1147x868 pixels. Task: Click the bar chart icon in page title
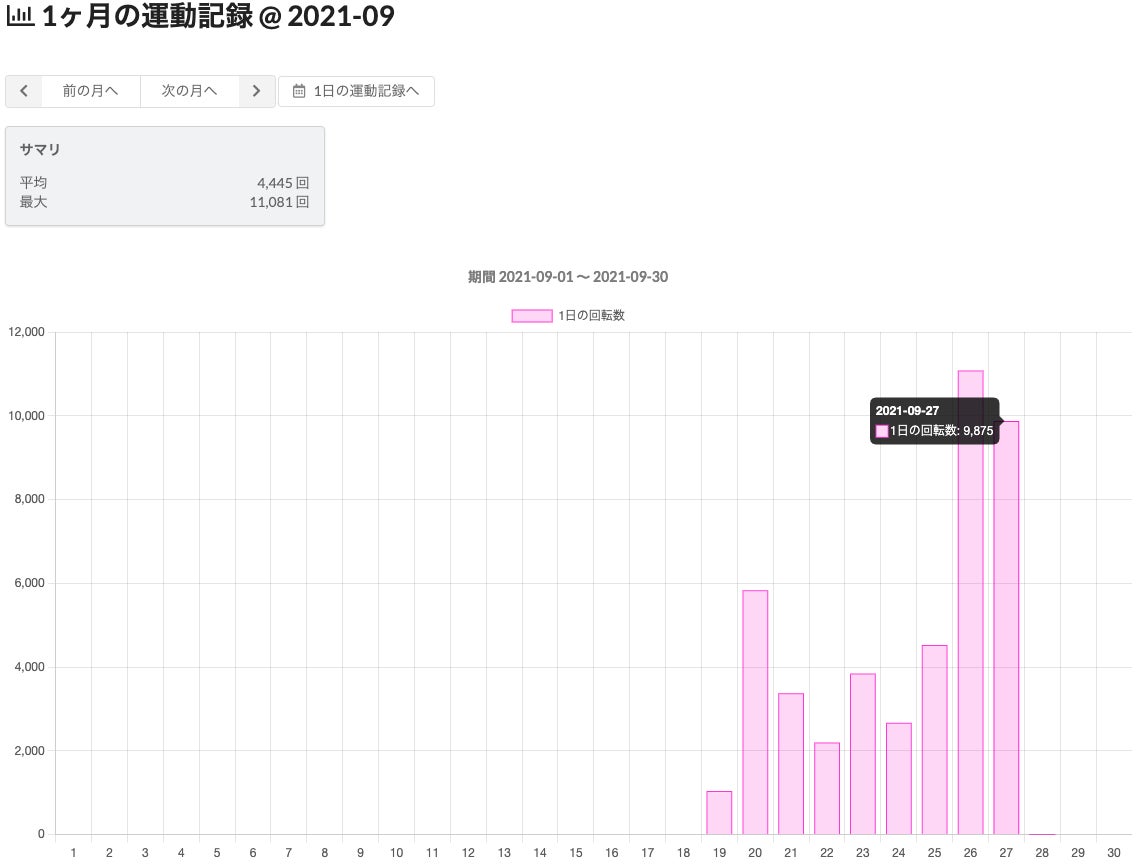coord(20,17)
